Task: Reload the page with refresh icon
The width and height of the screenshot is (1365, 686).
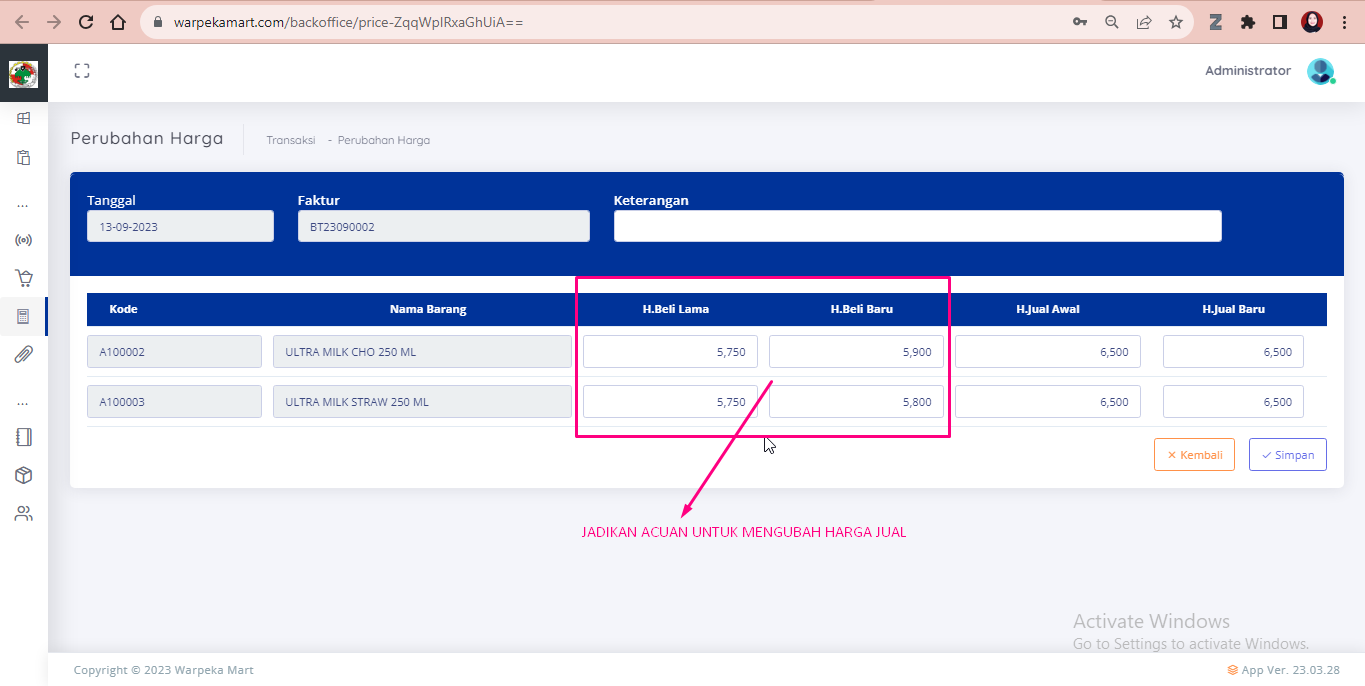Action: (86, 22)
